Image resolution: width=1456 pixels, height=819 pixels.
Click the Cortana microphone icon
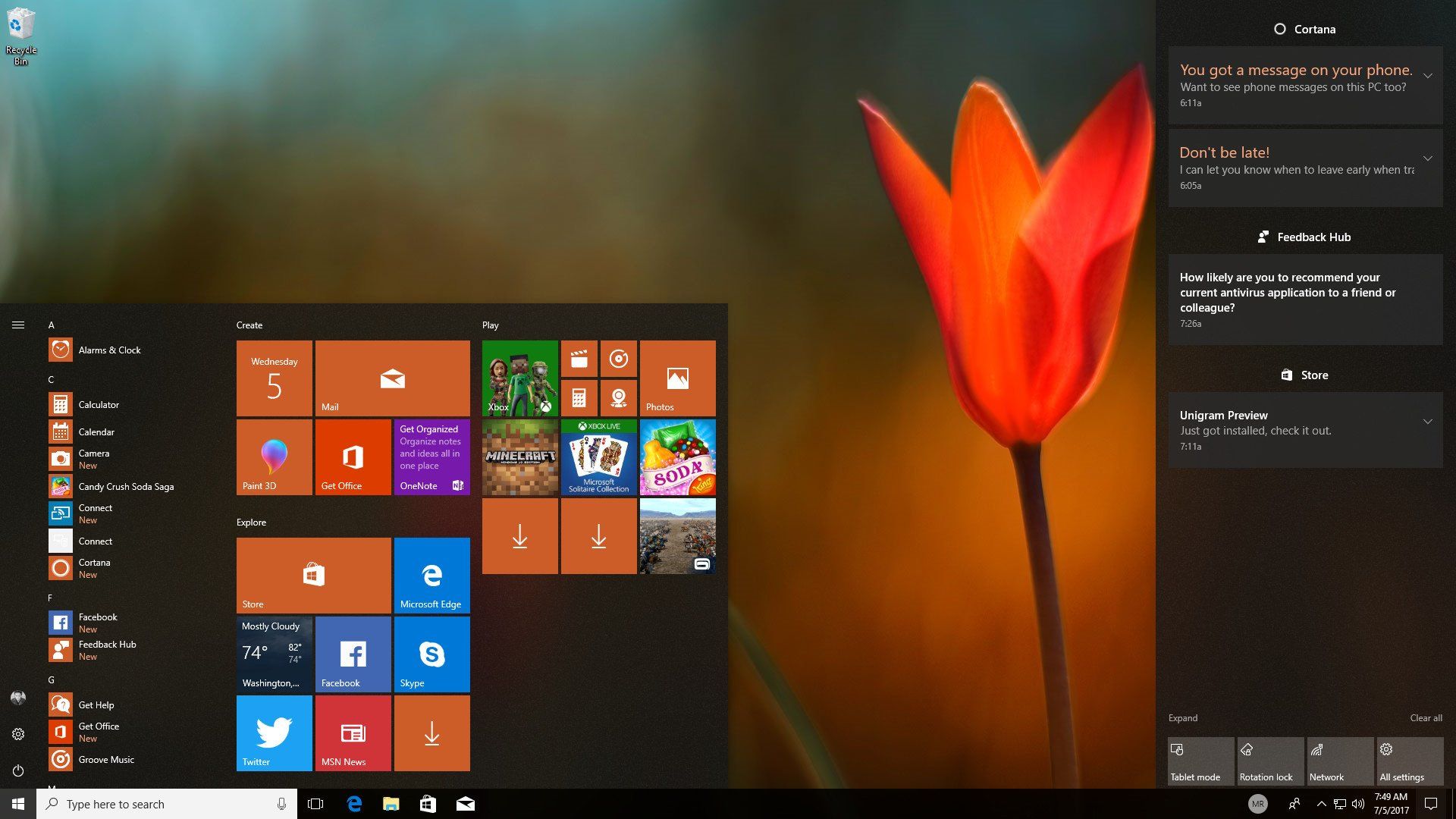click(281, 804)
